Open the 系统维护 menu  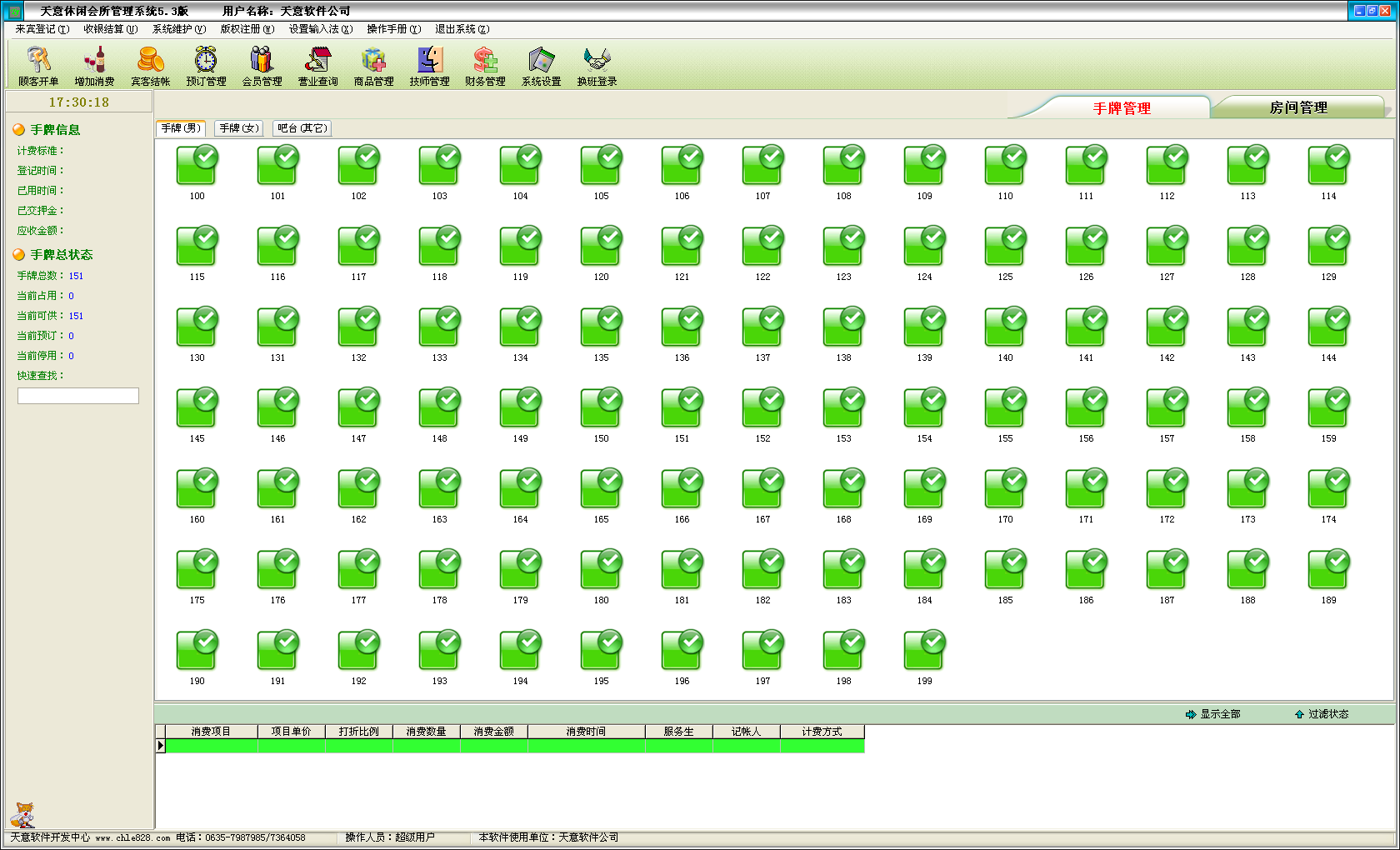coord(179,29)
